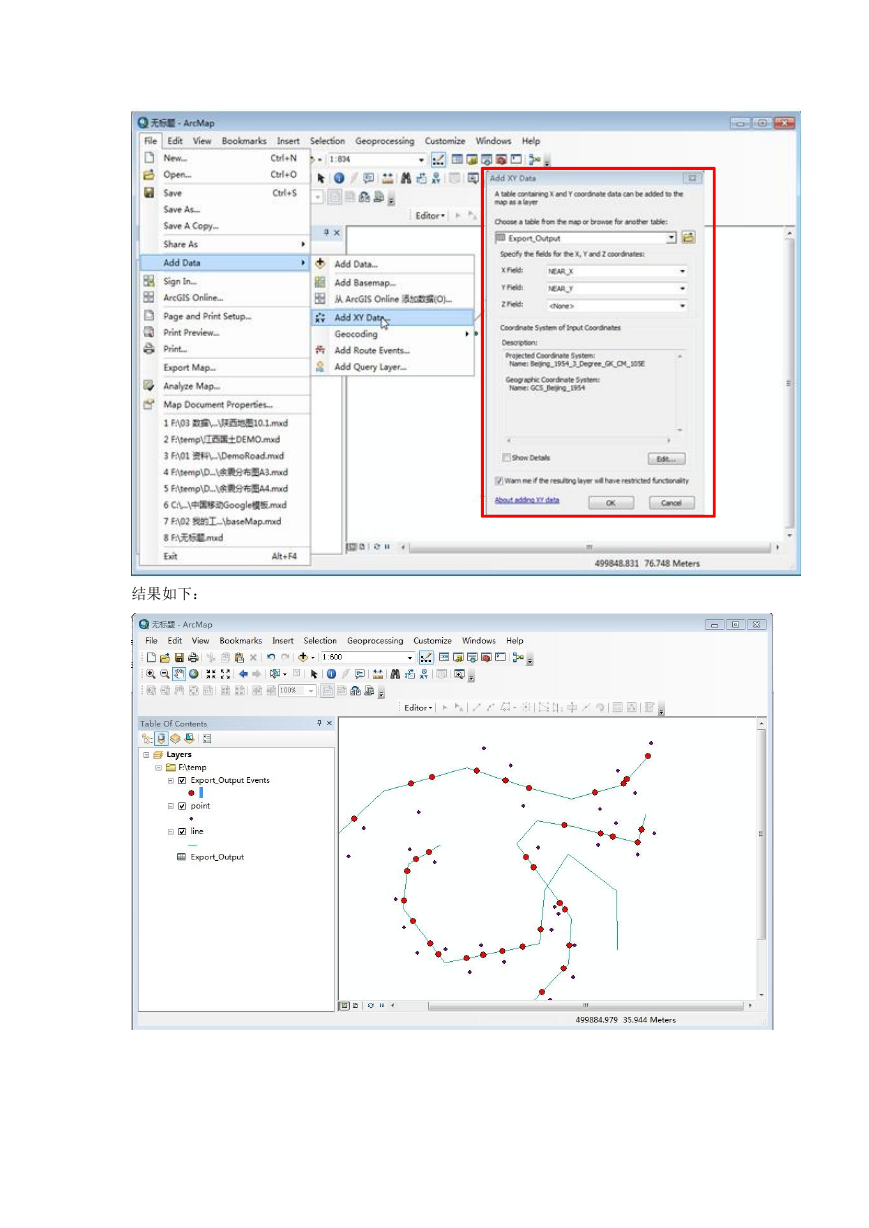
Task: Collapse Layers data frame in Table Of Contents
Action: (146, 754)
